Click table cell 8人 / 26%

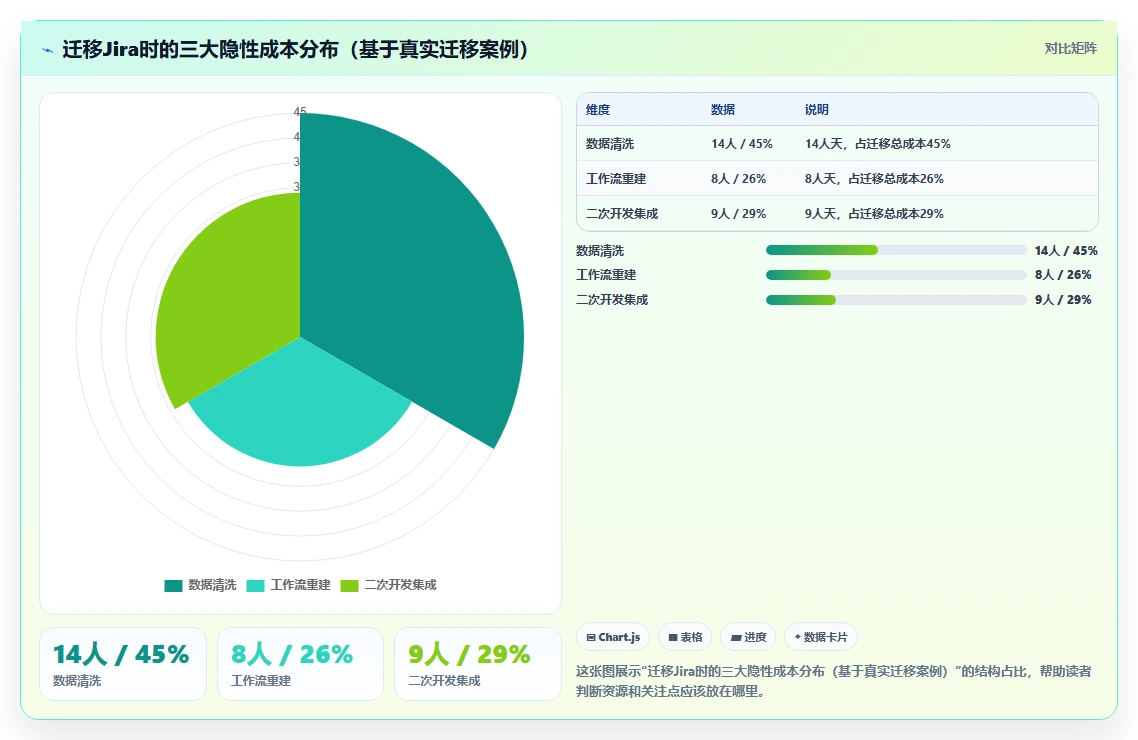tap(738, 178)
